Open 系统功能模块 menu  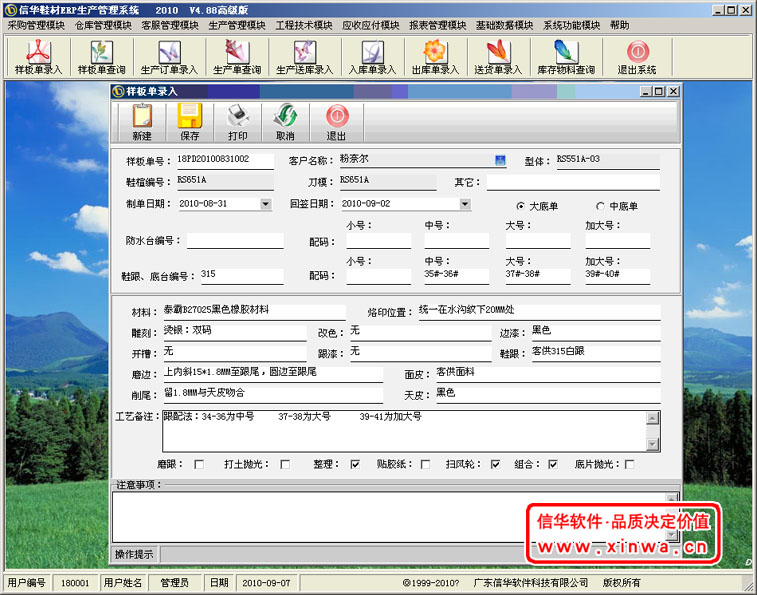click(x=572, y=26)
